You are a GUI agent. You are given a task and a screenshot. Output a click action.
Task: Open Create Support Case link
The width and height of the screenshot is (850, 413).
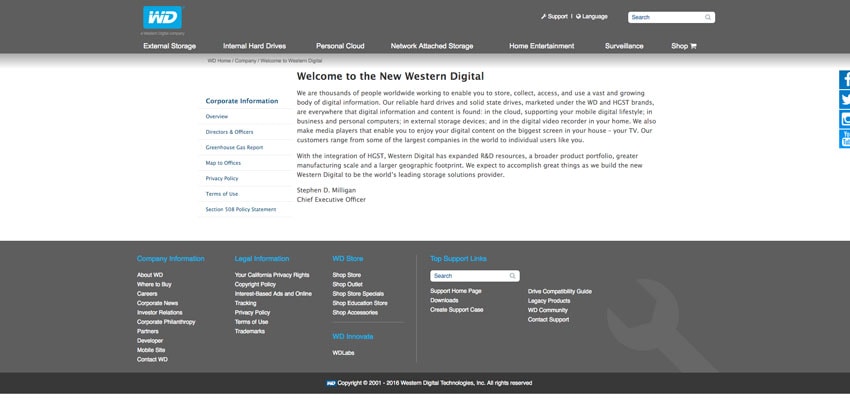coord(456,310)
